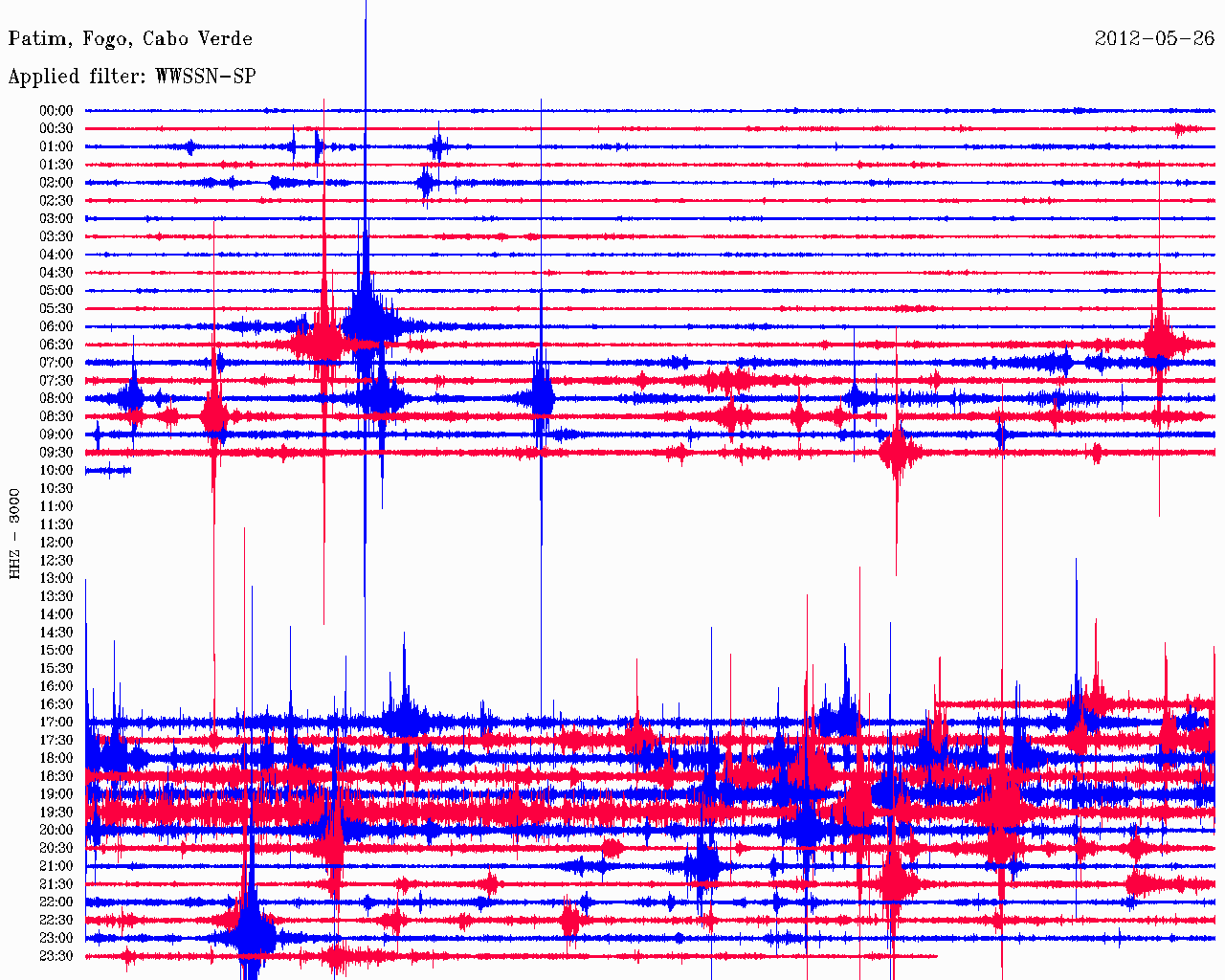Viewport: 1225px width, 980px height.
Task: Select the 01:00 time label
Action: 56,146
